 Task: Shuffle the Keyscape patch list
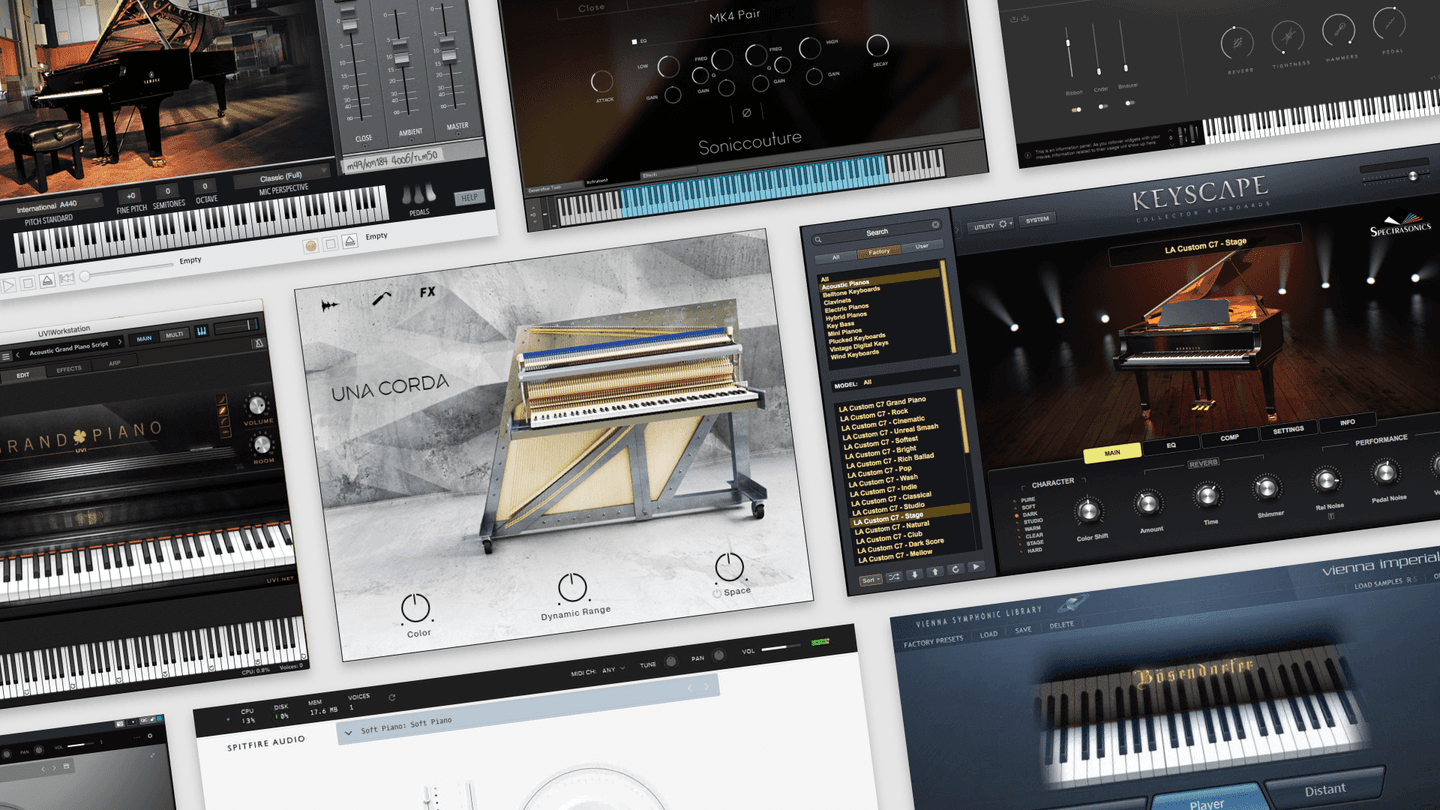click(894, 576)
